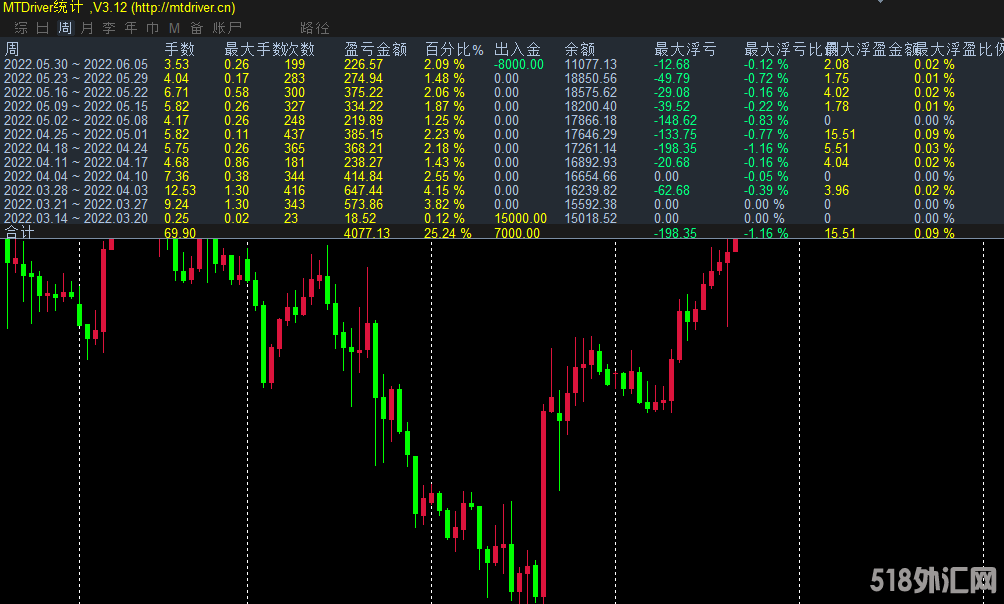Click the 余额 column header
Viewport: 1004px width, 604px height.
coord(579,48)
